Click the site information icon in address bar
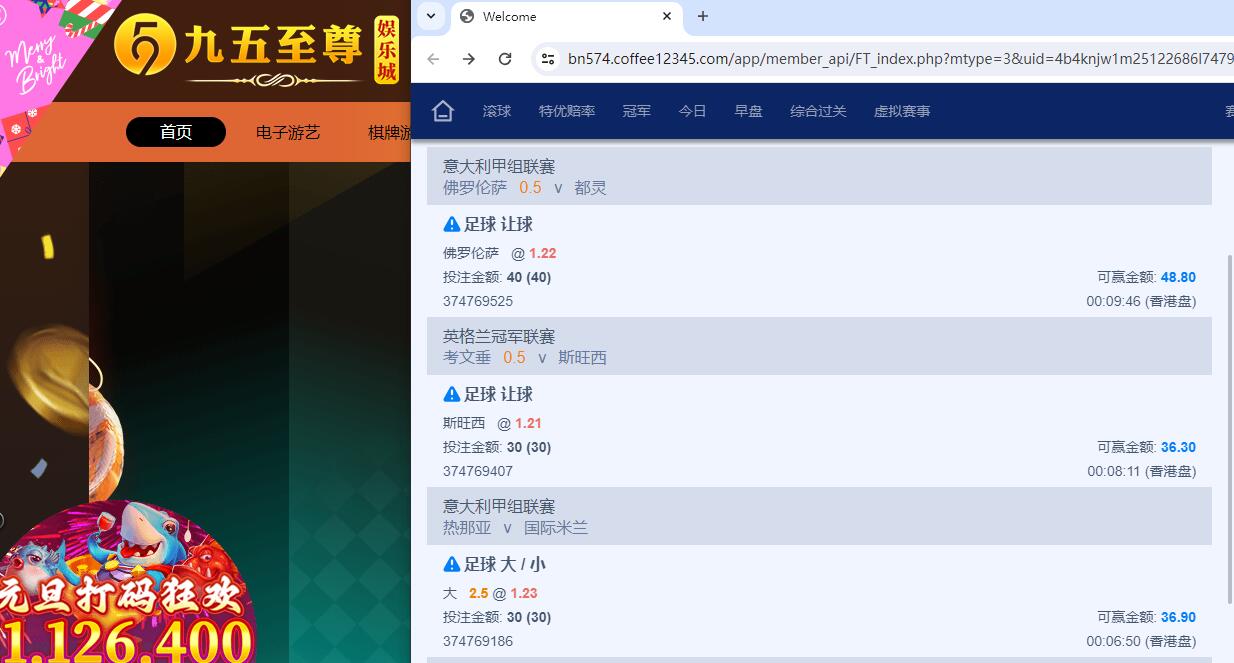This screenshot has height=663, width=1234. tap(547, 59)
